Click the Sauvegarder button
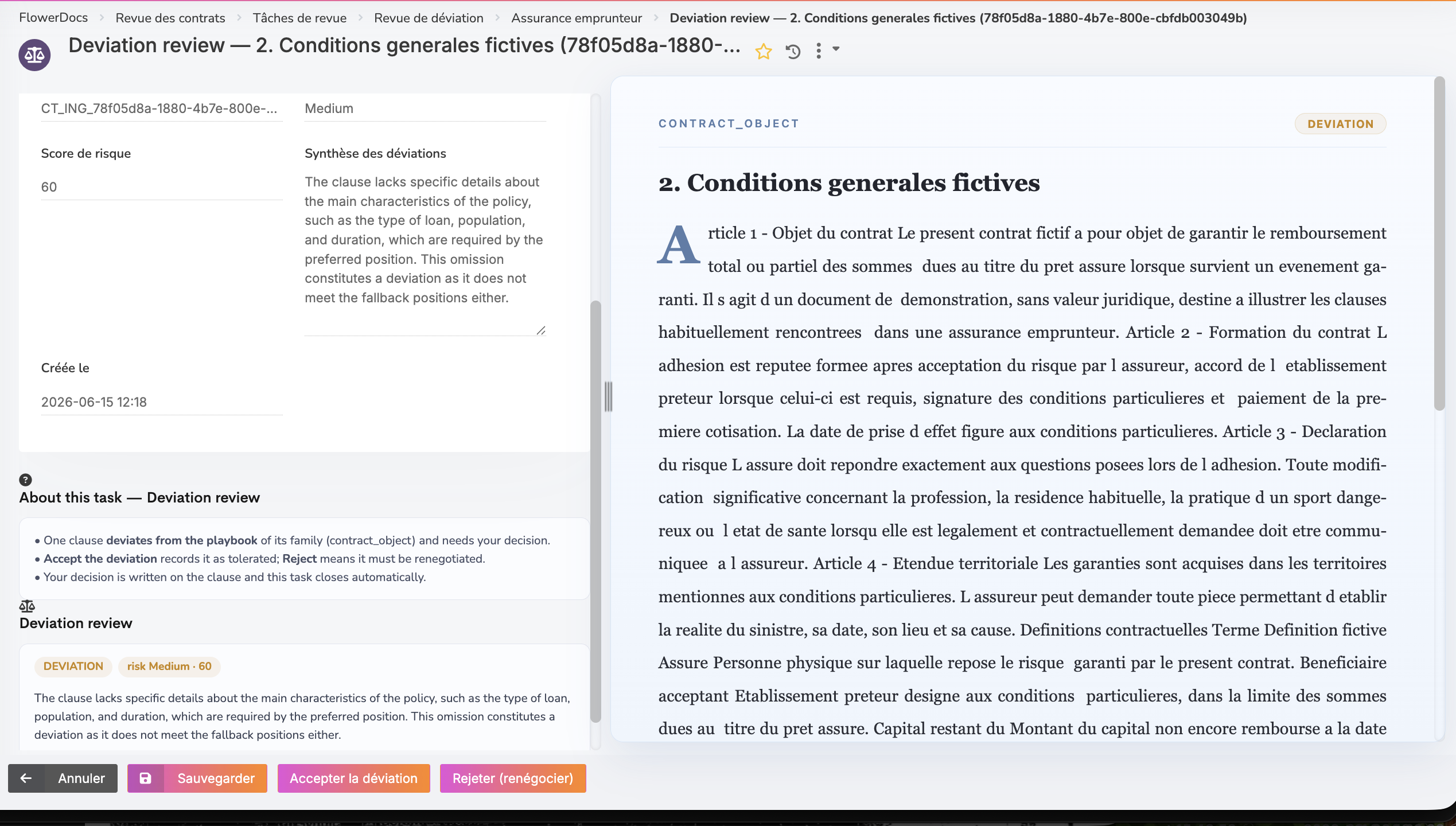Viewport: 1456px width, 826px height. tap(197, 778)
